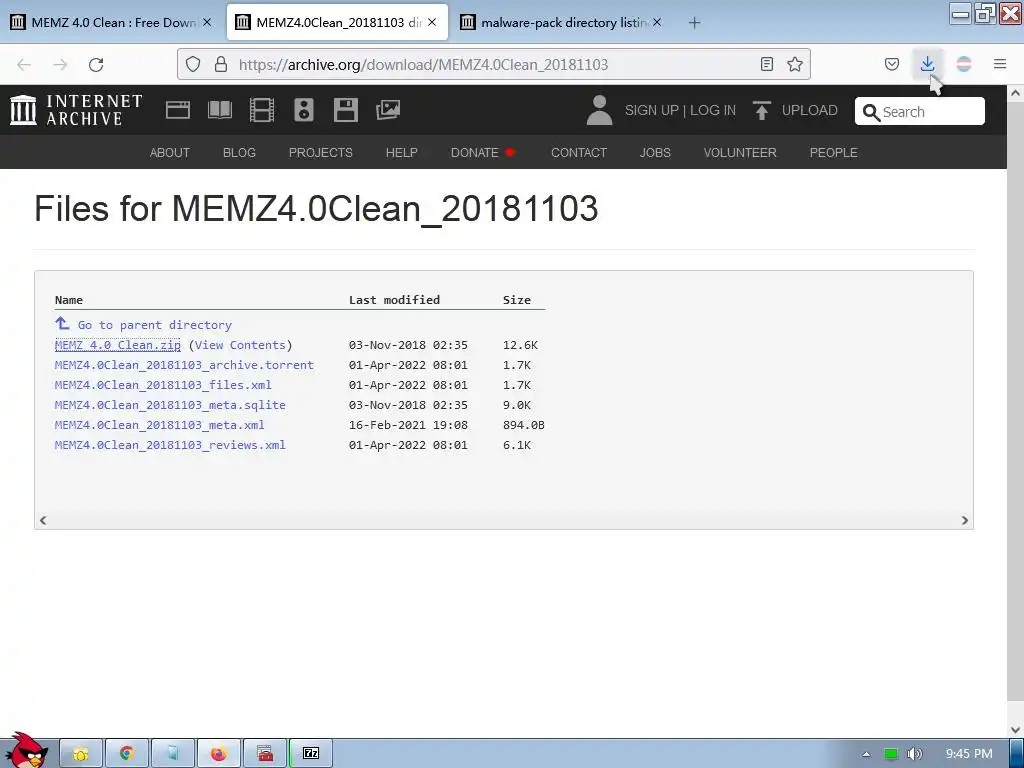Click the tracking protection shield icon
This screenshot has width=1024, height=768.
tap(193, 64)
